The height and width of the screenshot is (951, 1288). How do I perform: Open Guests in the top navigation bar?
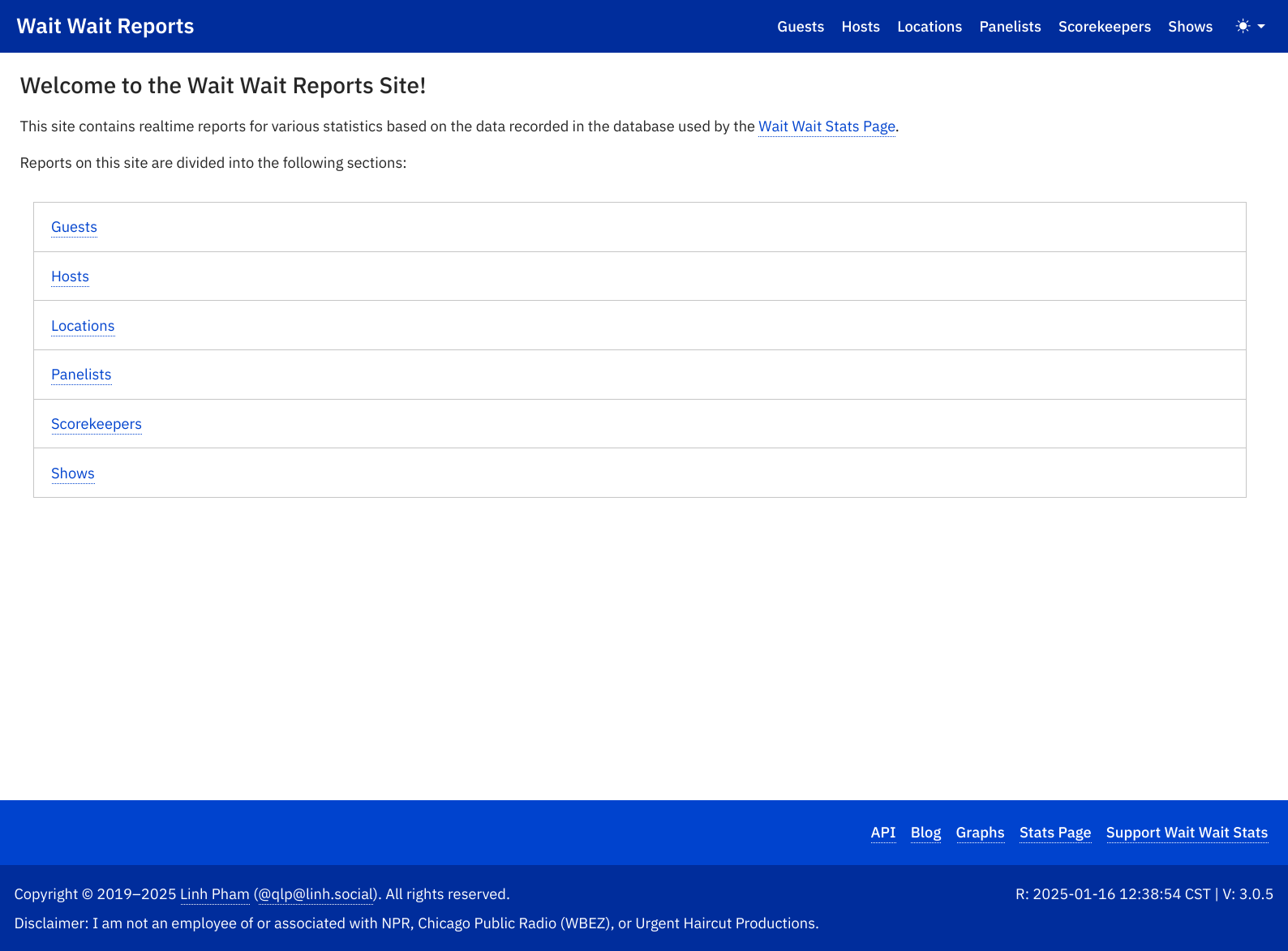pos(800,27)
